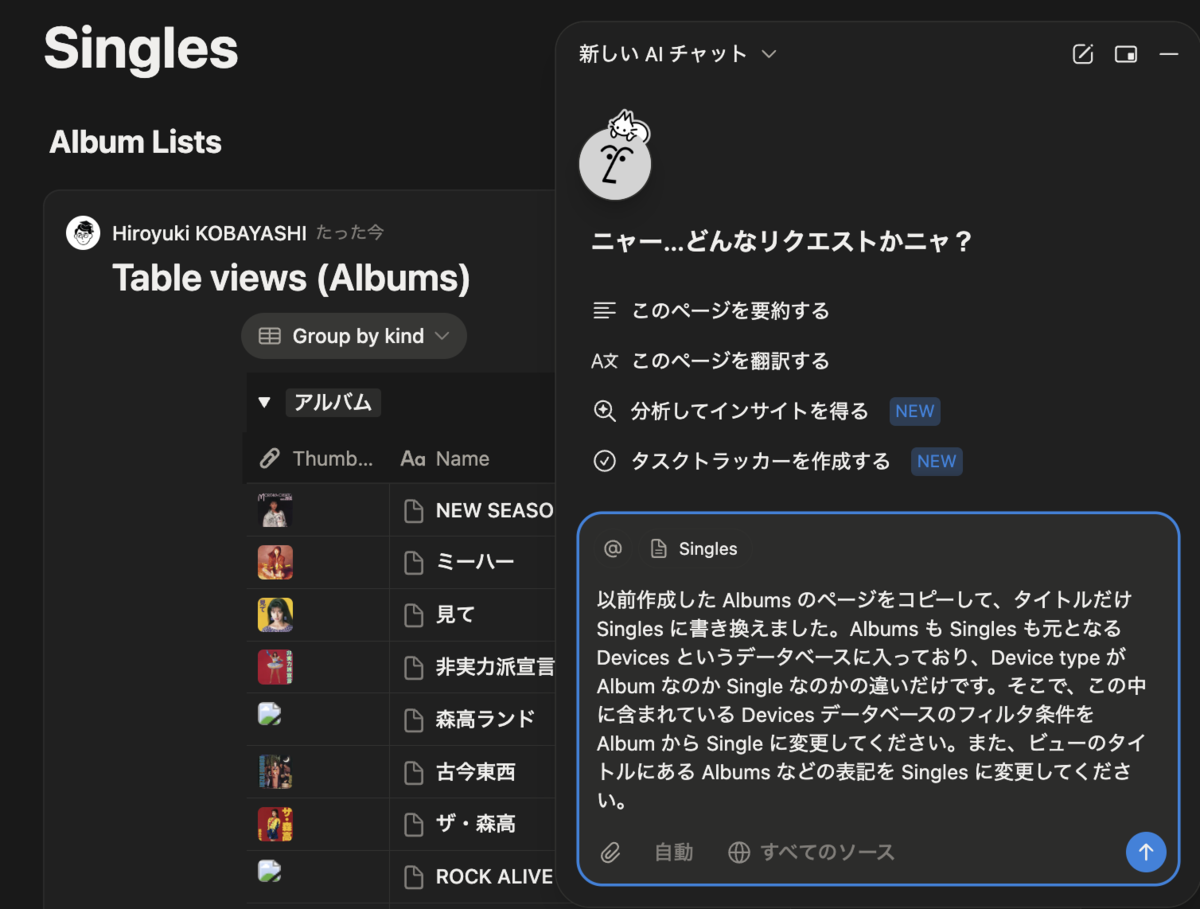The image size is (1200, 909).
Task: Minimize the AI chat panel
Action: (x=1168, y=54)
